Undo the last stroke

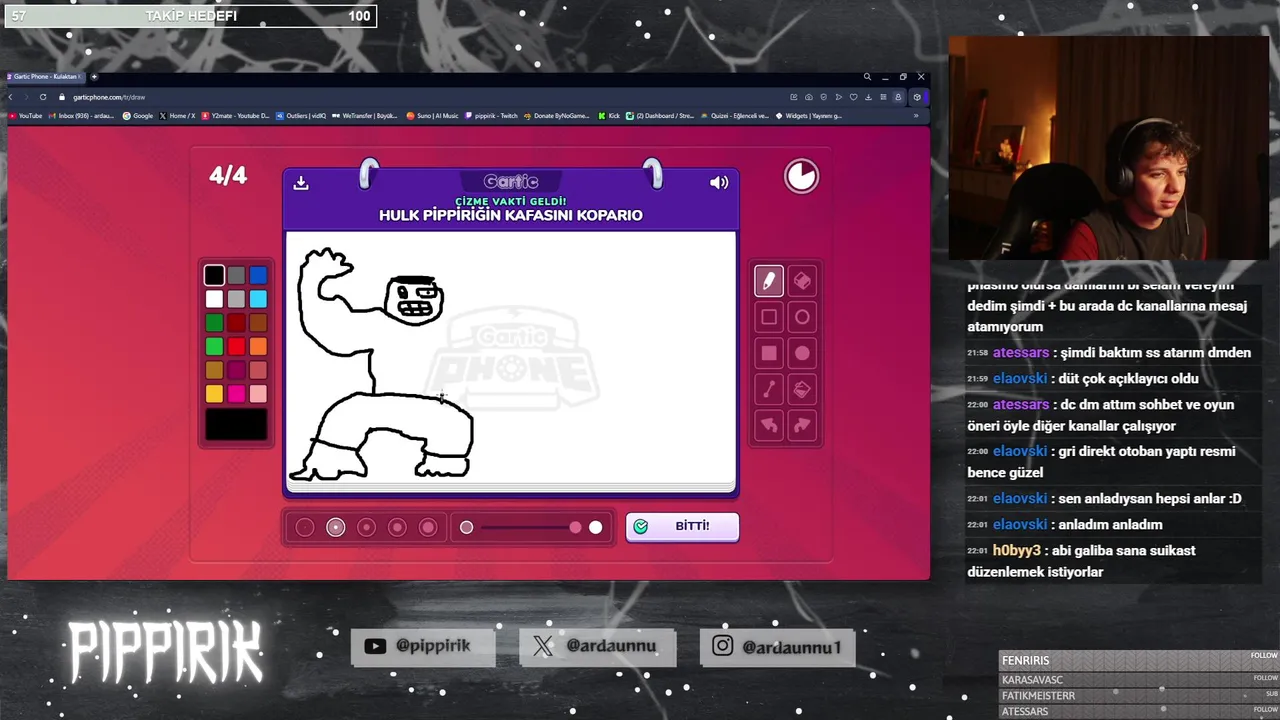pyautogui.click(x=768, y=425)
